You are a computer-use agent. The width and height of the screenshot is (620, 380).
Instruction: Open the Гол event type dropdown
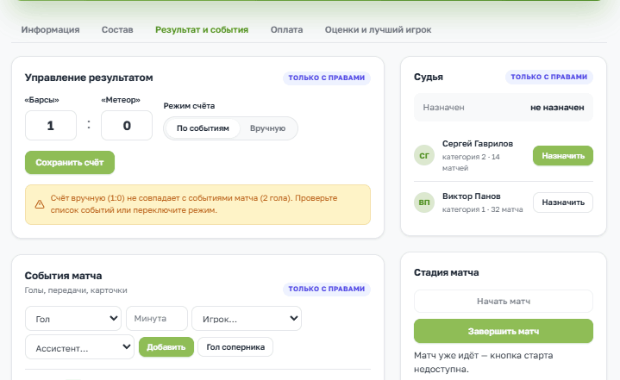pyautogui.click(x=73, y=319)
